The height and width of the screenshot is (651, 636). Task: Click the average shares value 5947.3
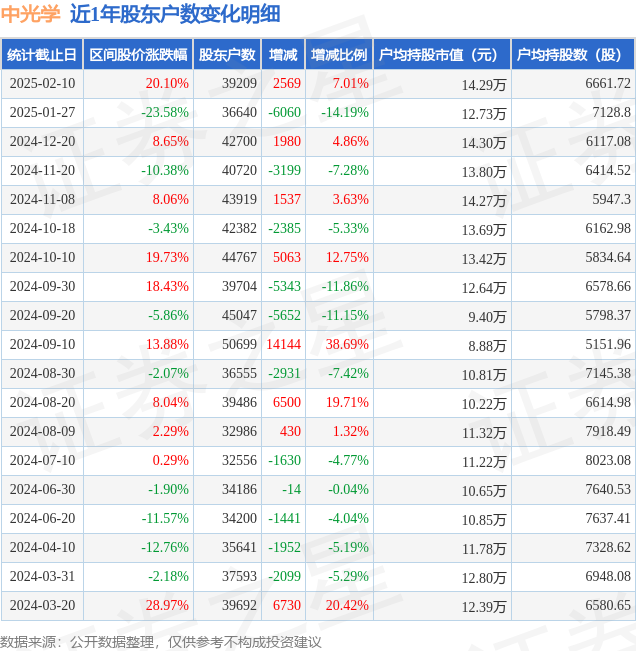[612, 199]
